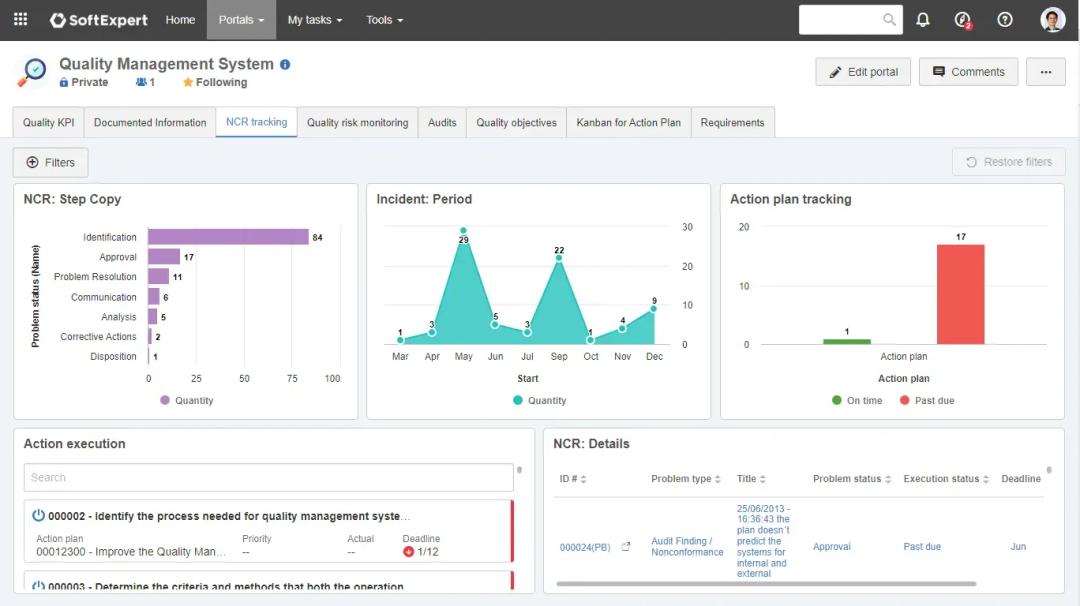The width and height of the screenshot is (1080, 606).
Task: Expand the Portals dropdown menu
Action: 241,20
